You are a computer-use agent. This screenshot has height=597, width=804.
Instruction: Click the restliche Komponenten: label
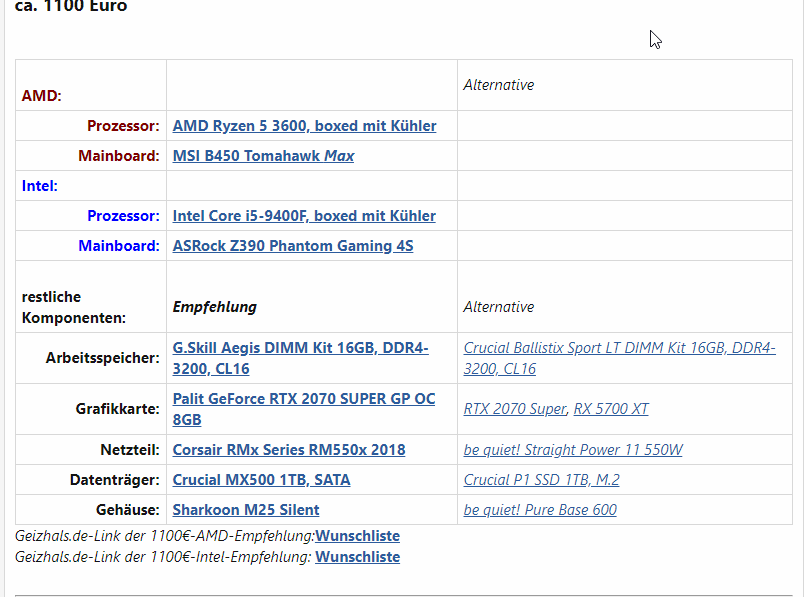[x=74, y=307]
